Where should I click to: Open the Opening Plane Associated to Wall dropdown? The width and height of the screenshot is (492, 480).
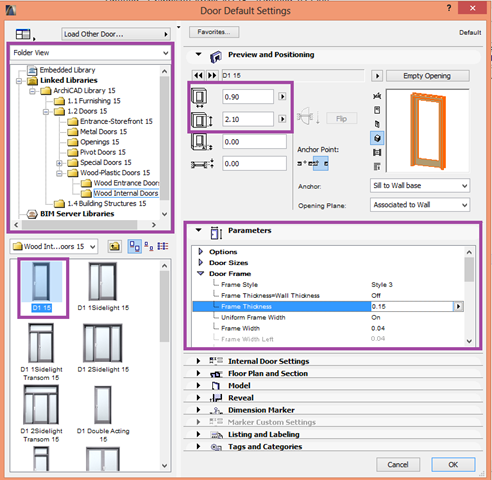tap(420, 205)
